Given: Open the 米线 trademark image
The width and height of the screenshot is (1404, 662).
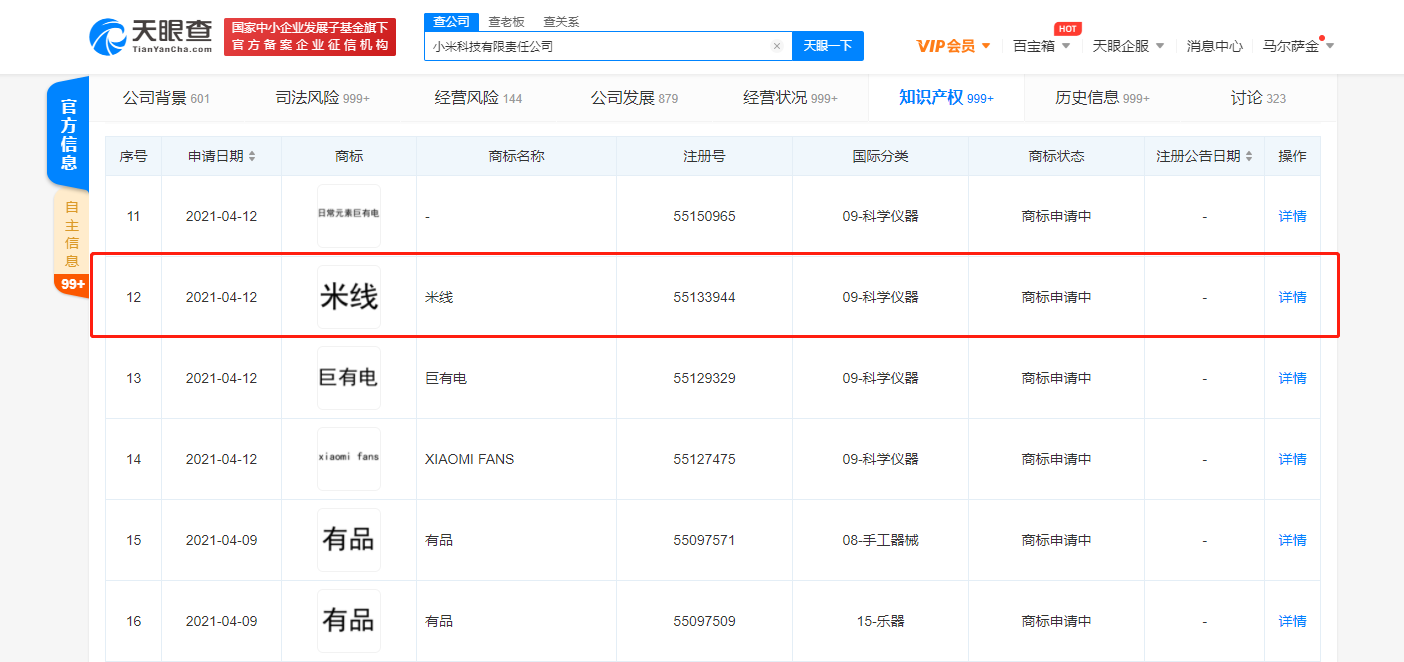Looking at the screenshot, I should tap(349, 297).
